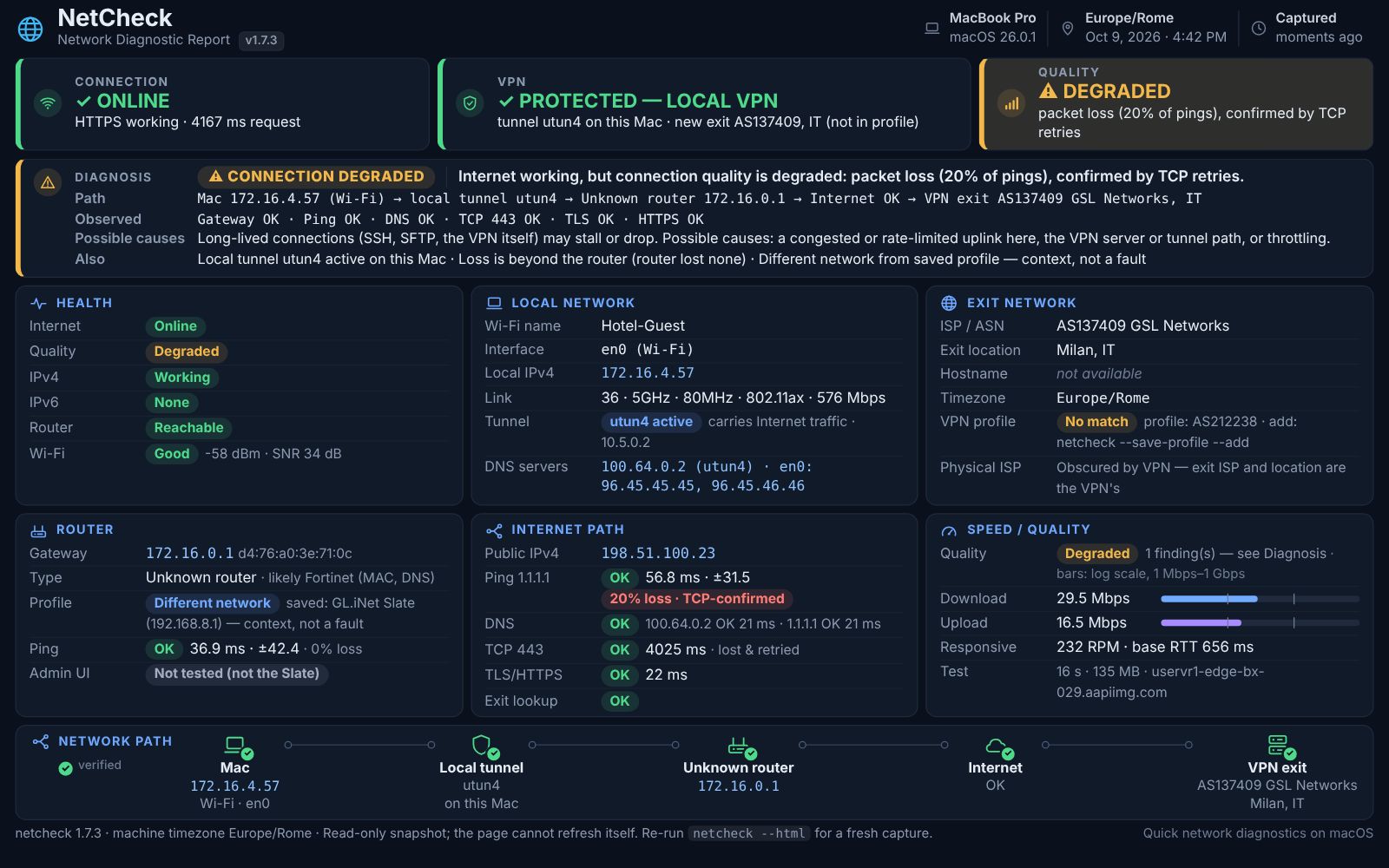Click the gateway address 172.16.0.1 in Router panel
This screenshot has width=1389, height=868.
[189, 554]
